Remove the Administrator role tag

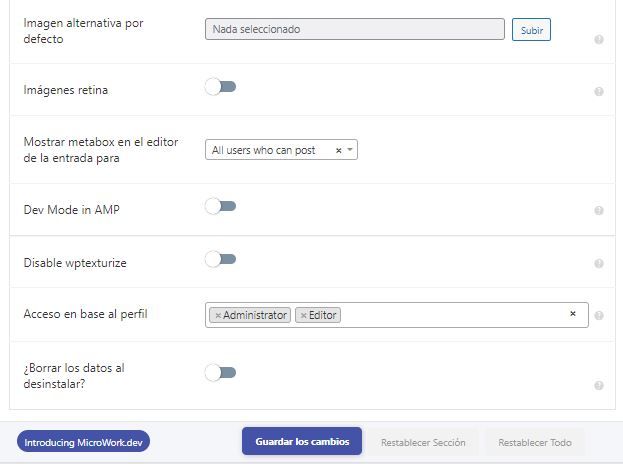(218, 315)
